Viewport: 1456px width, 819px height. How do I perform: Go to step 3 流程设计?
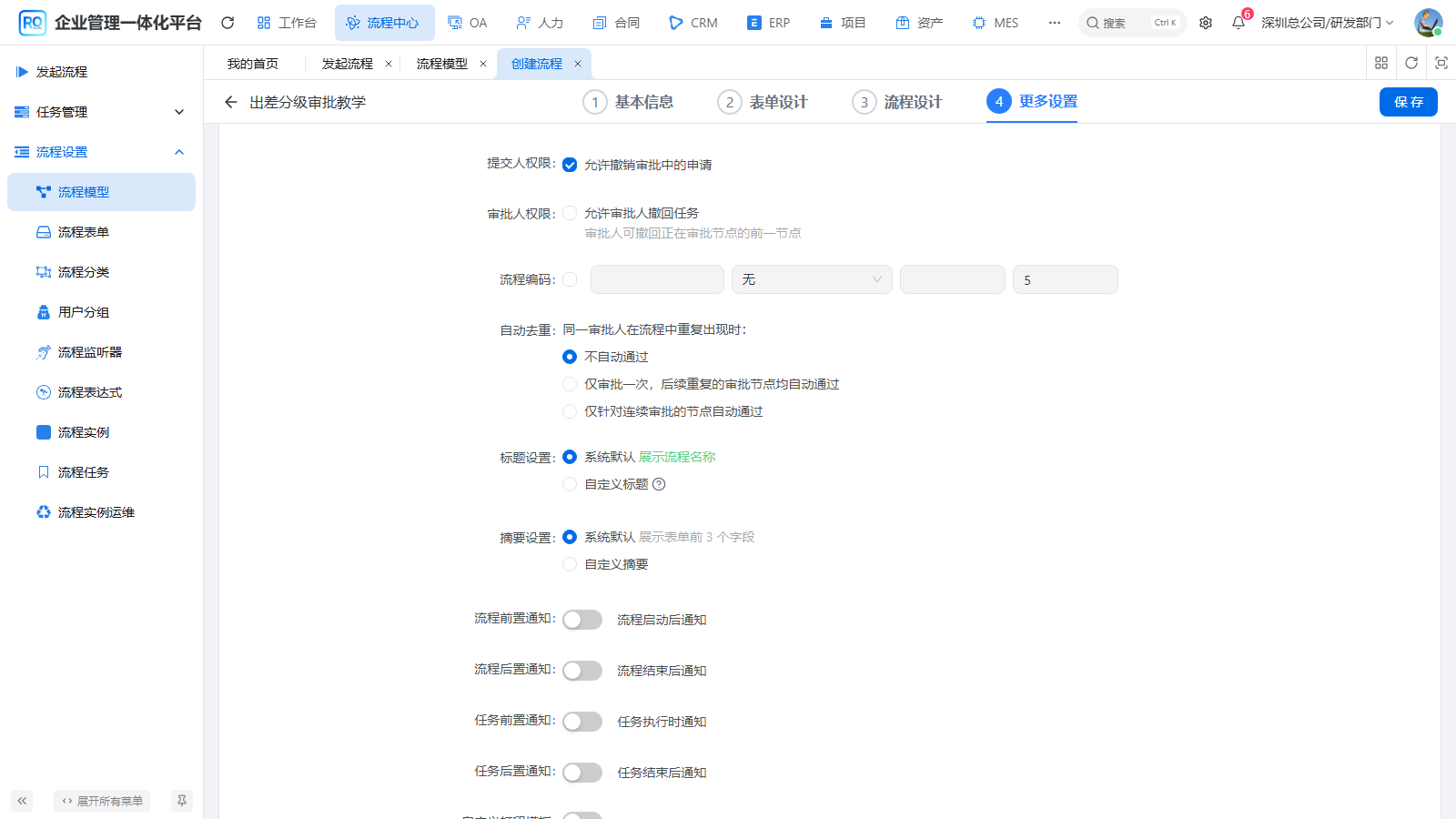tap(897, 102)
